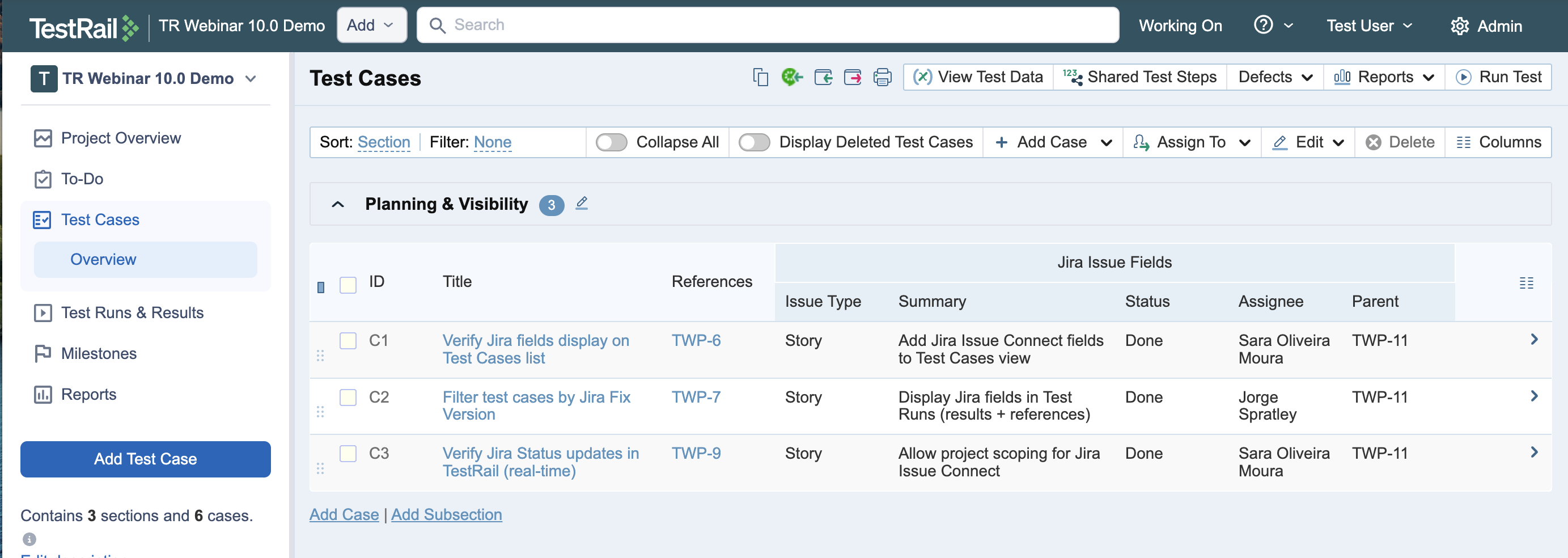Screen dimensions: 1568x558
Task: Click the copy test cases icon
Action: click(x=760, y=77)
